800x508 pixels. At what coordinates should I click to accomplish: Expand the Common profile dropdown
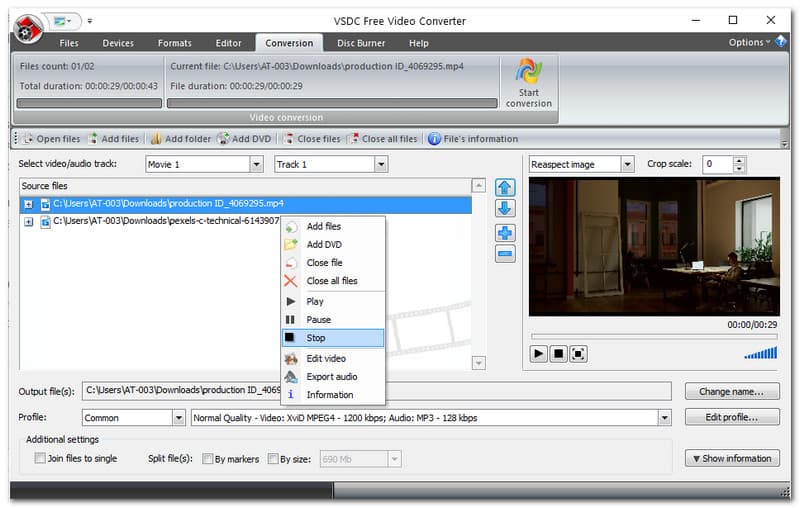(179, 418)
